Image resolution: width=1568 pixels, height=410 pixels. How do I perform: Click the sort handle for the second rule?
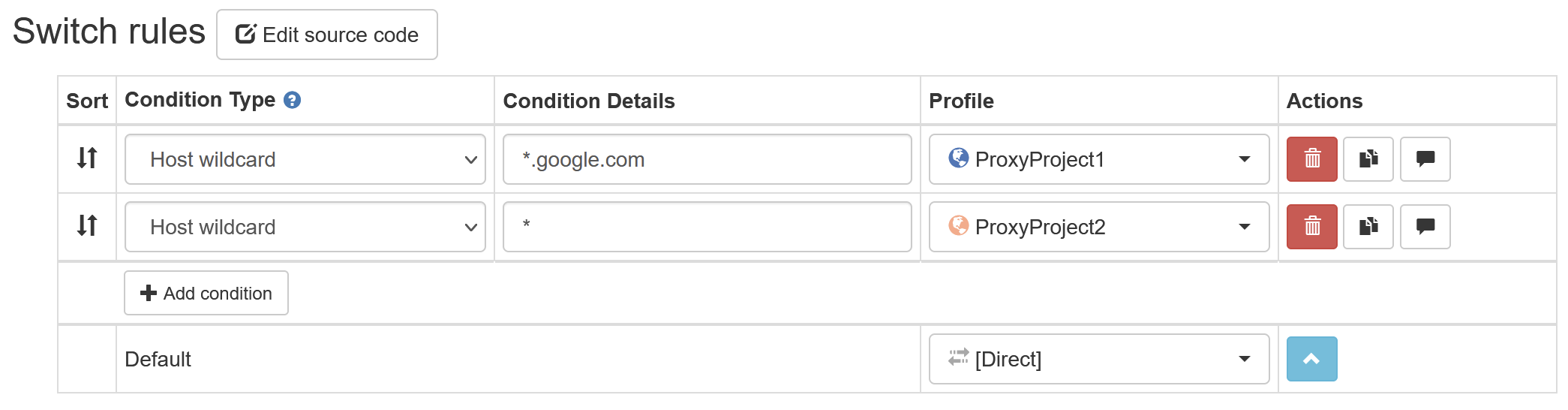(87, 225)
